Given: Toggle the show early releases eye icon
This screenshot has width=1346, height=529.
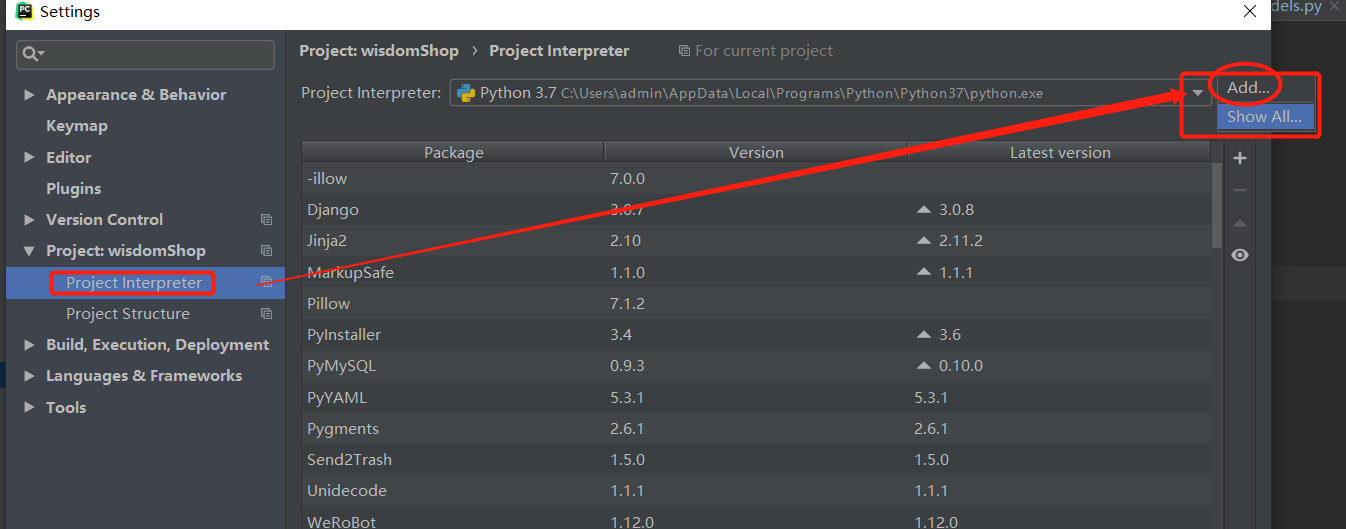Looking at the screenshot, I should 1240,255.
